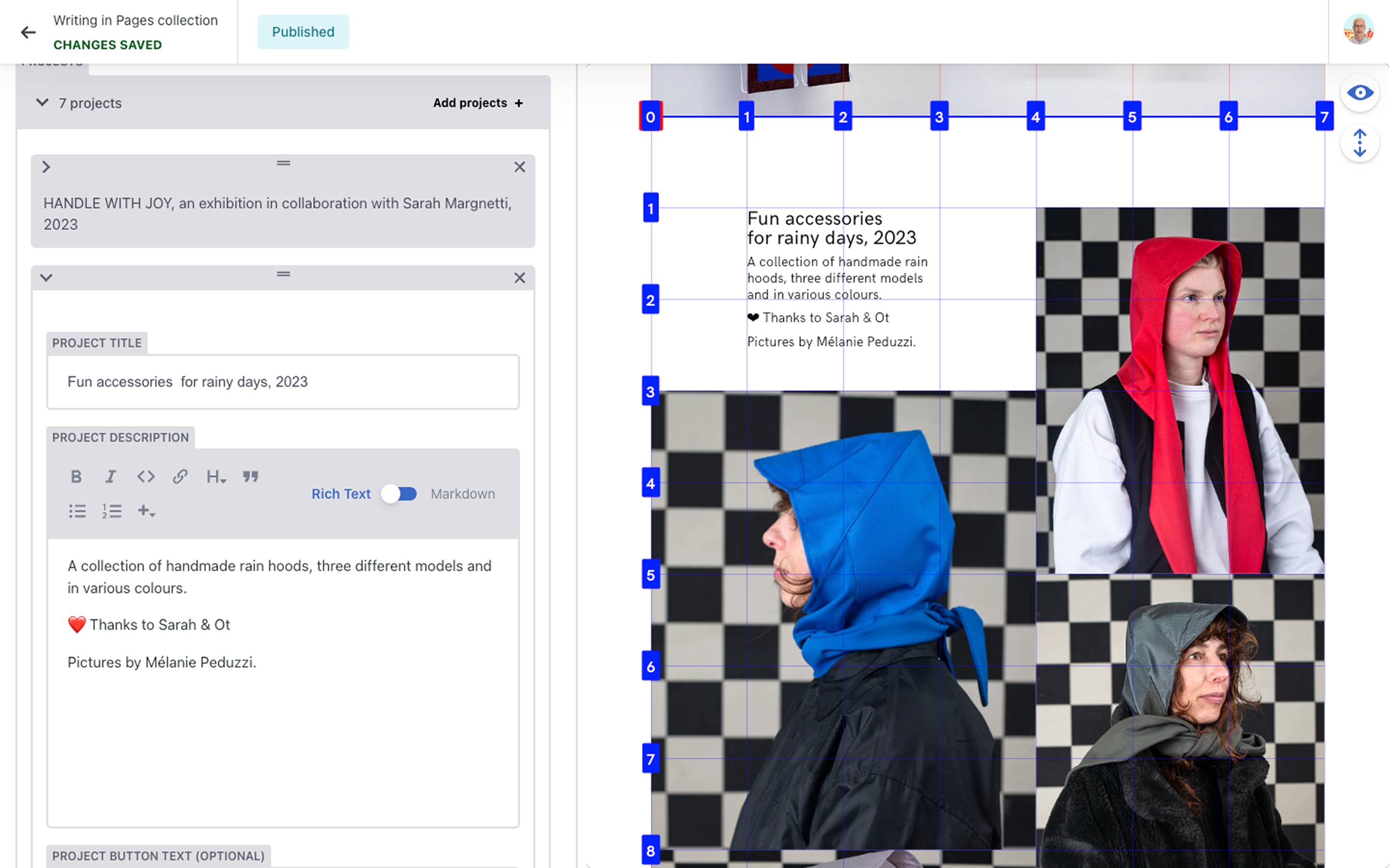Viewport: 1389px width, 868px height.
Task: Insert a blockquote with the quote icon
Action: (x=250, y=476)
